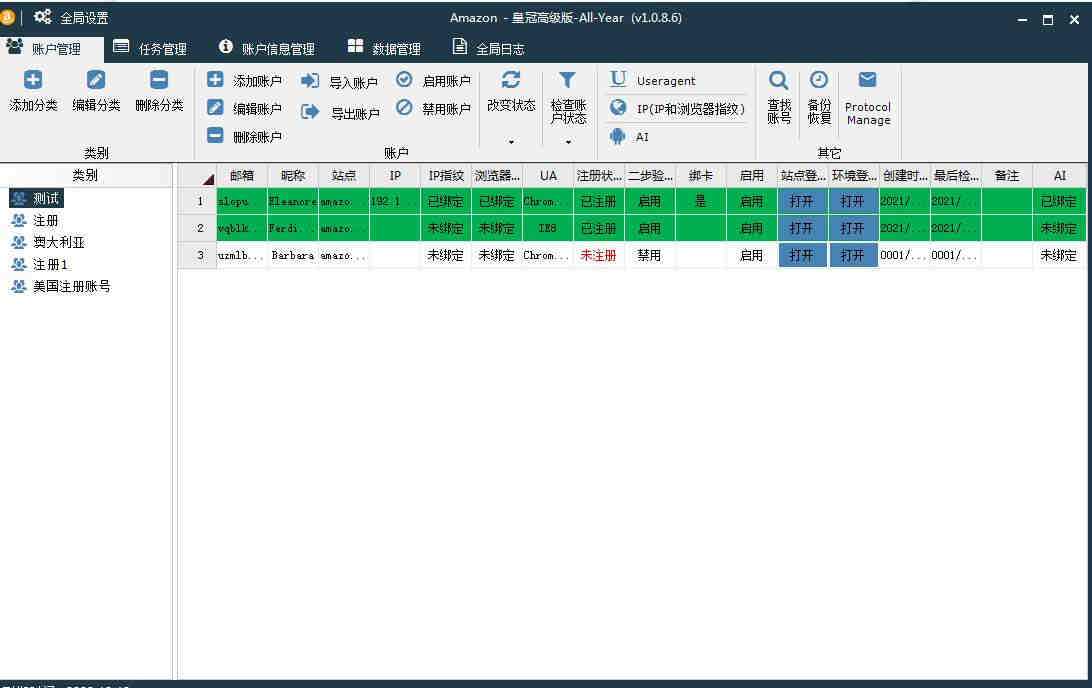Click 站点登录 打开 button in row 2
1092x688 pixels.
(802, 228)
